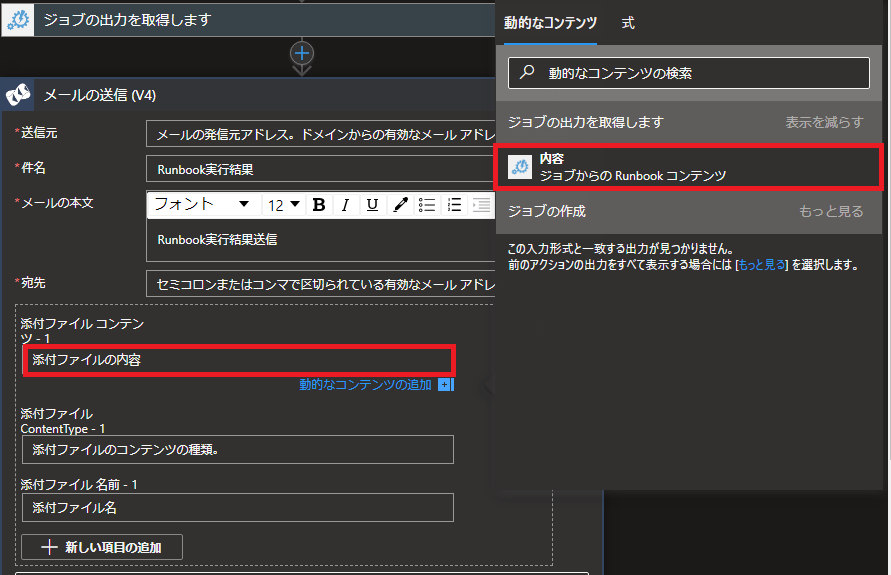Click 表示を減らす to show fewer items

click(824, 122)
